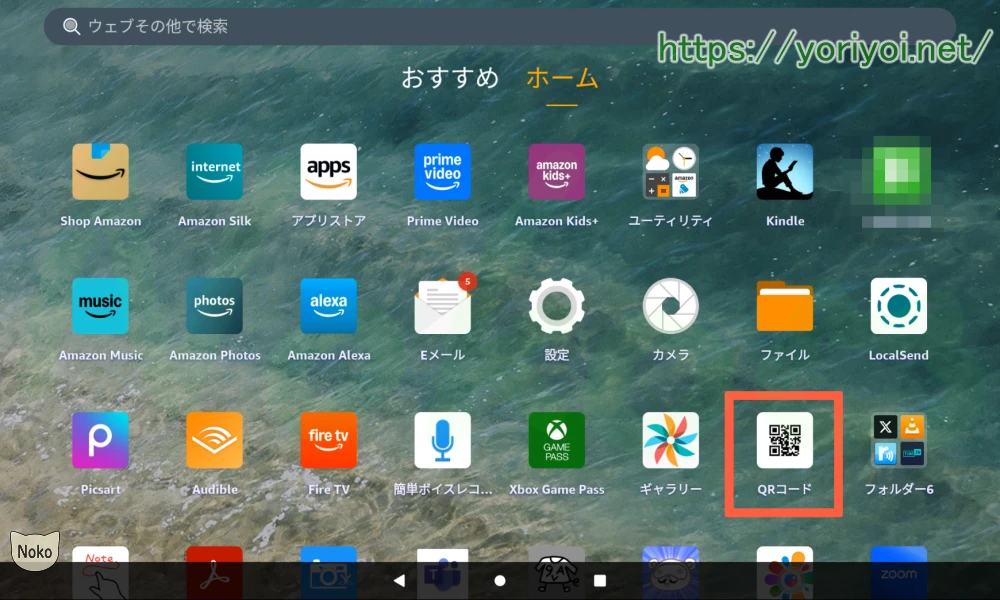
Task: Launch the LocalSend app
Action: pos(899,306)
